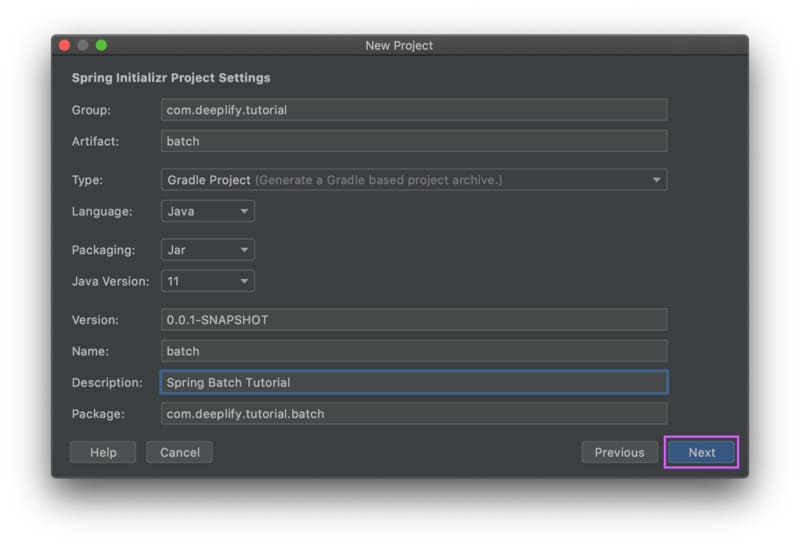Click into the Artifact text field
This screenshot has width=800, height=546.
(413, 141)
